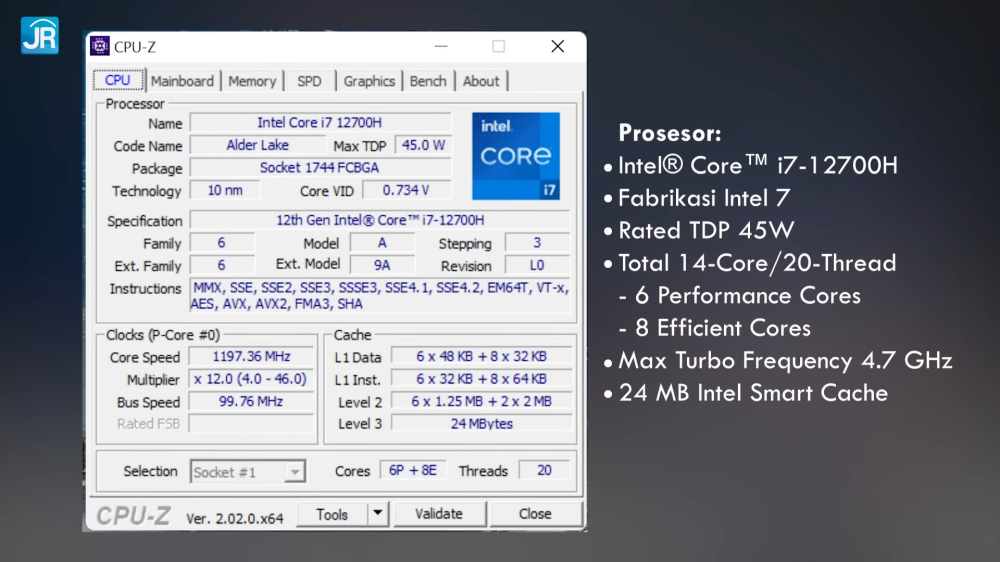The width and height of the screenshot is (1000, 562).
Task: Click the CPU-Z app icon in title bar
Action: [100, 47]
